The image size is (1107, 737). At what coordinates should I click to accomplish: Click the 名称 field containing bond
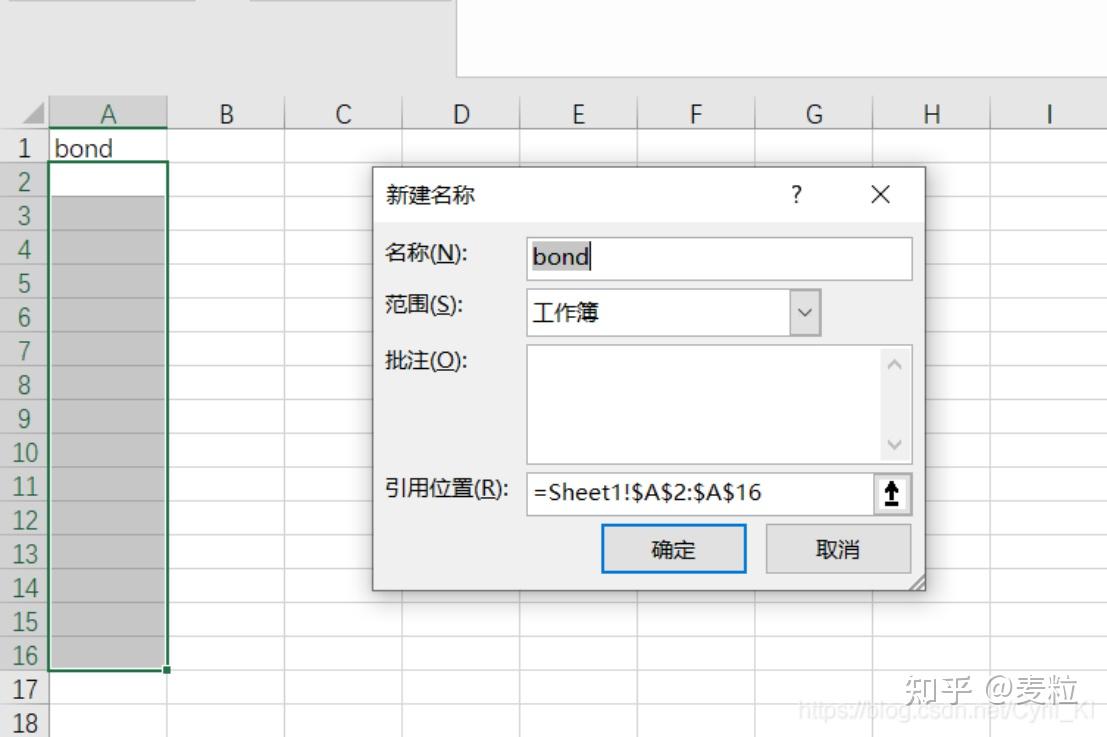[x=720, y=258]
